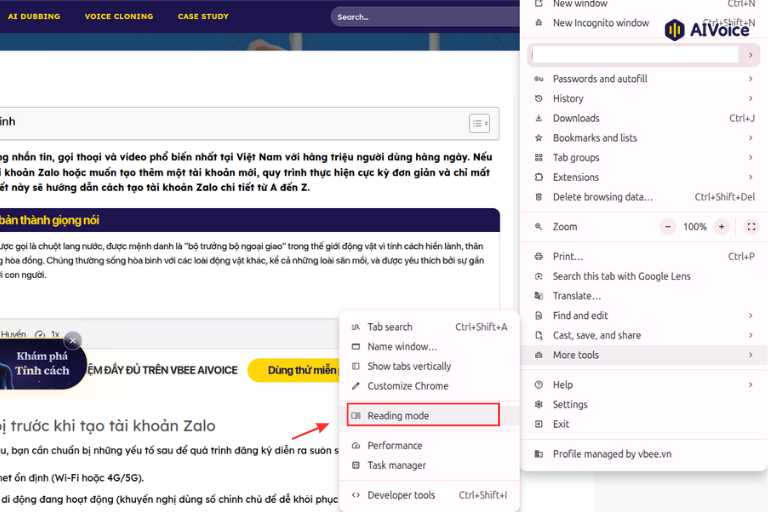The height and width of the screenshot is (512, 768).
Task: Click Profile managed by vbee.vn
Action: click(x=644, y=454)
